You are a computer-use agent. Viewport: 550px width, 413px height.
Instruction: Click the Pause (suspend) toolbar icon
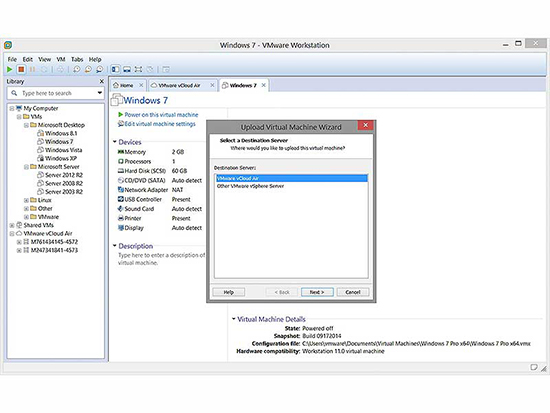(32, 69)
